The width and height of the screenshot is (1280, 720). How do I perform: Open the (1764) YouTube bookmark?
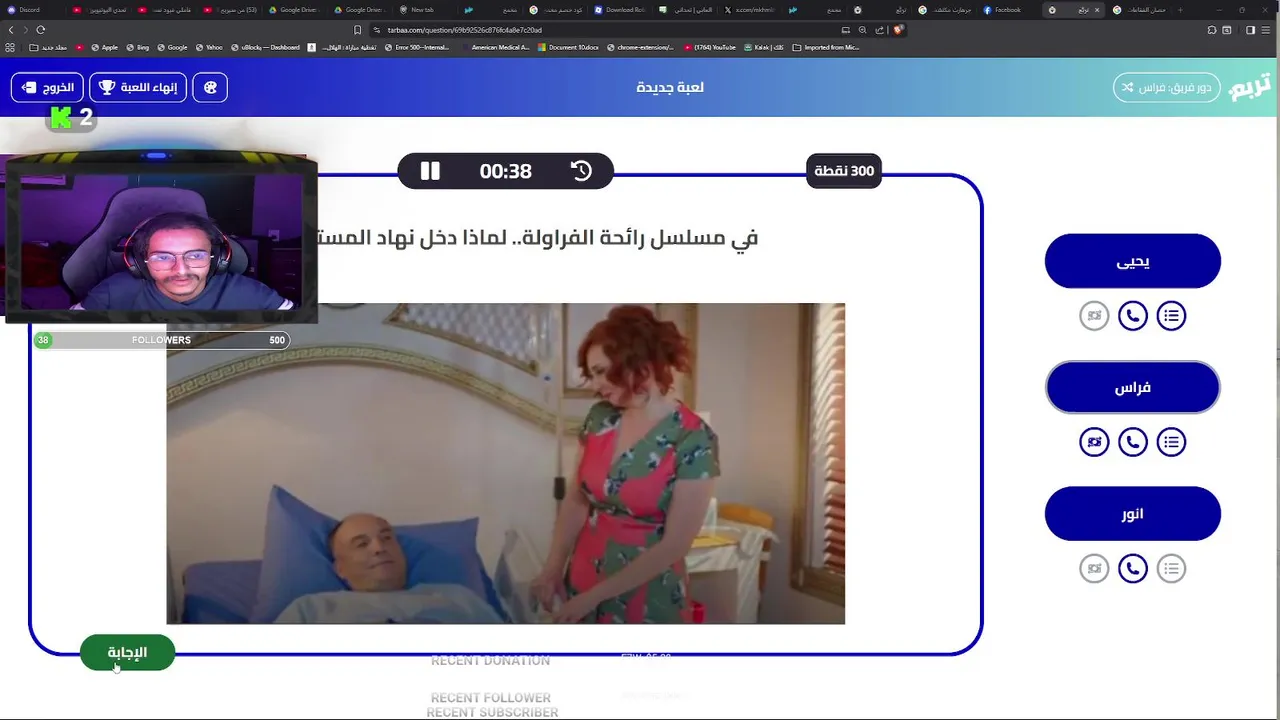point(712,47)
